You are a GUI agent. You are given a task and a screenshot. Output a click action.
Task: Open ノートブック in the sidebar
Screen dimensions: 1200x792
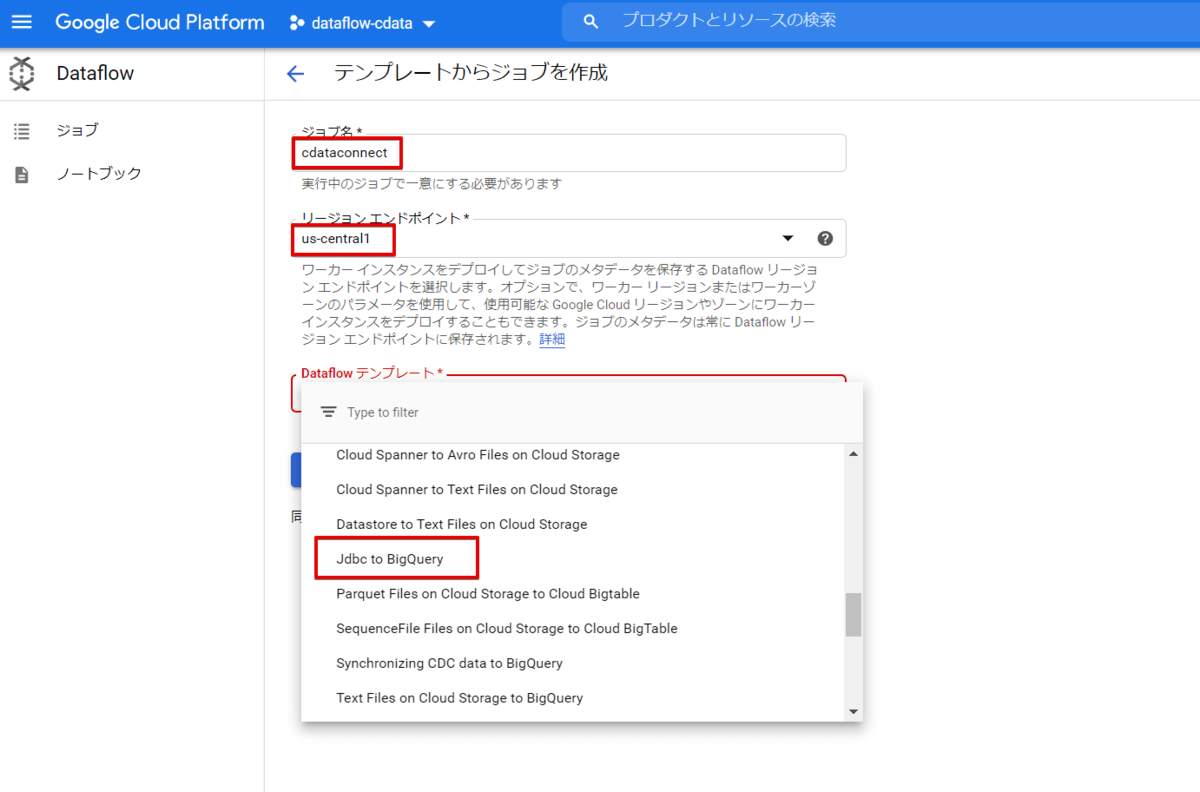click(x=99, y=174)
